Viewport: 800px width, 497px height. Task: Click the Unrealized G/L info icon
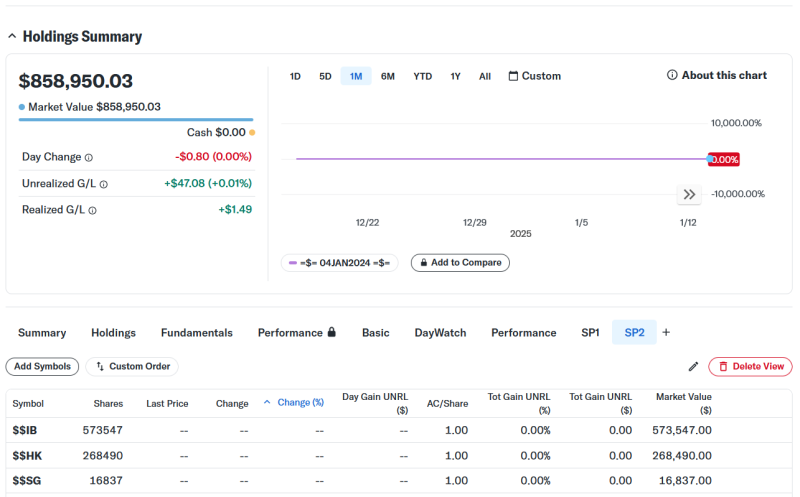pos(104,184)
